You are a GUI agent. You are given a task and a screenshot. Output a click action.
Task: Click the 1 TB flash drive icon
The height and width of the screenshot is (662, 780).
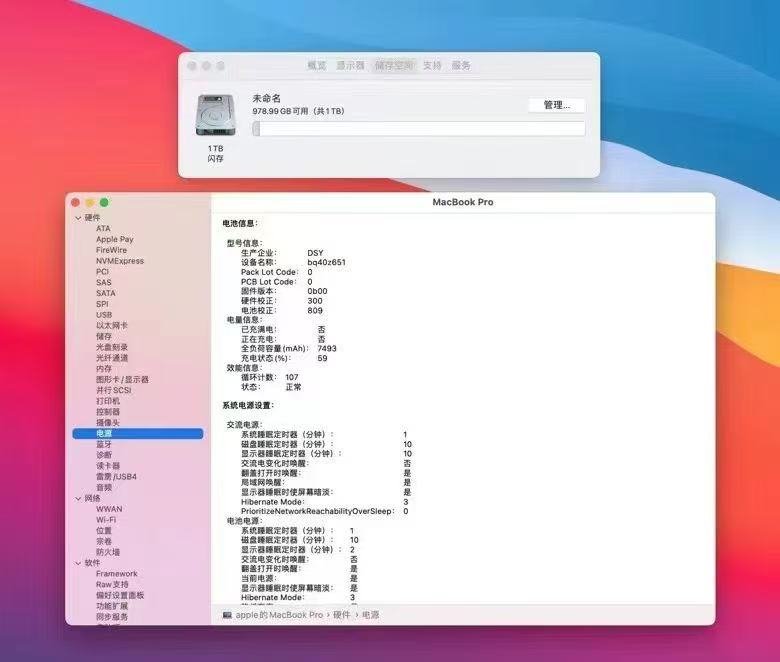pos(215,115)
